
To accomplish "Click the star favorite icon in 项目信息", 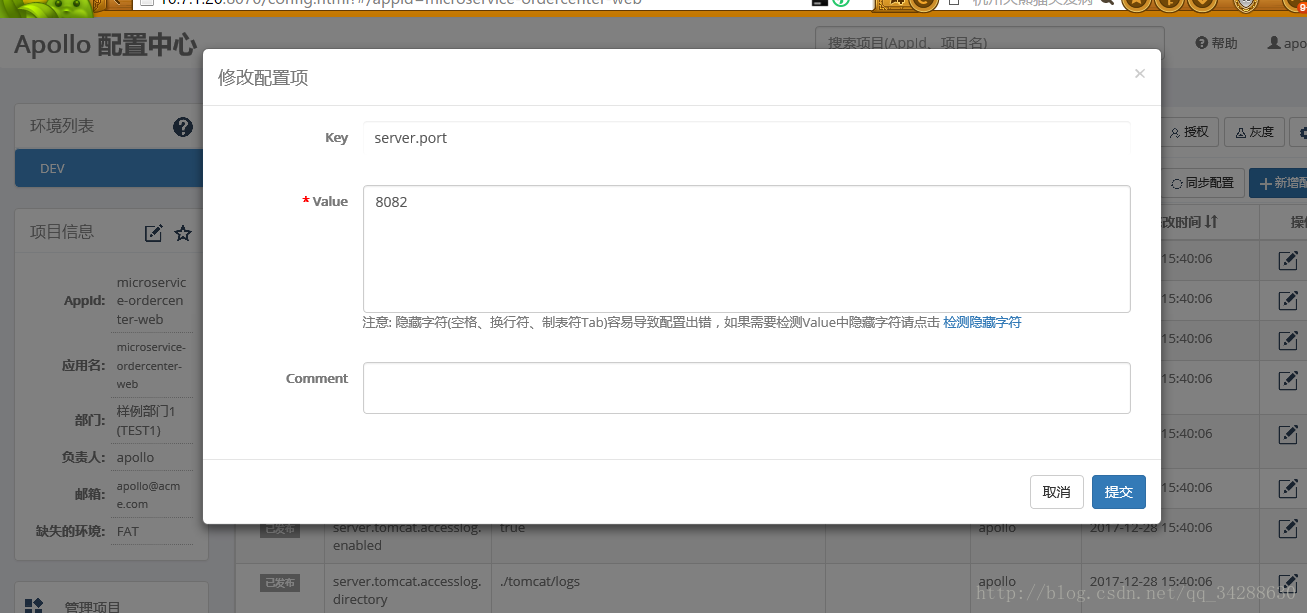I will click(183, 233).
